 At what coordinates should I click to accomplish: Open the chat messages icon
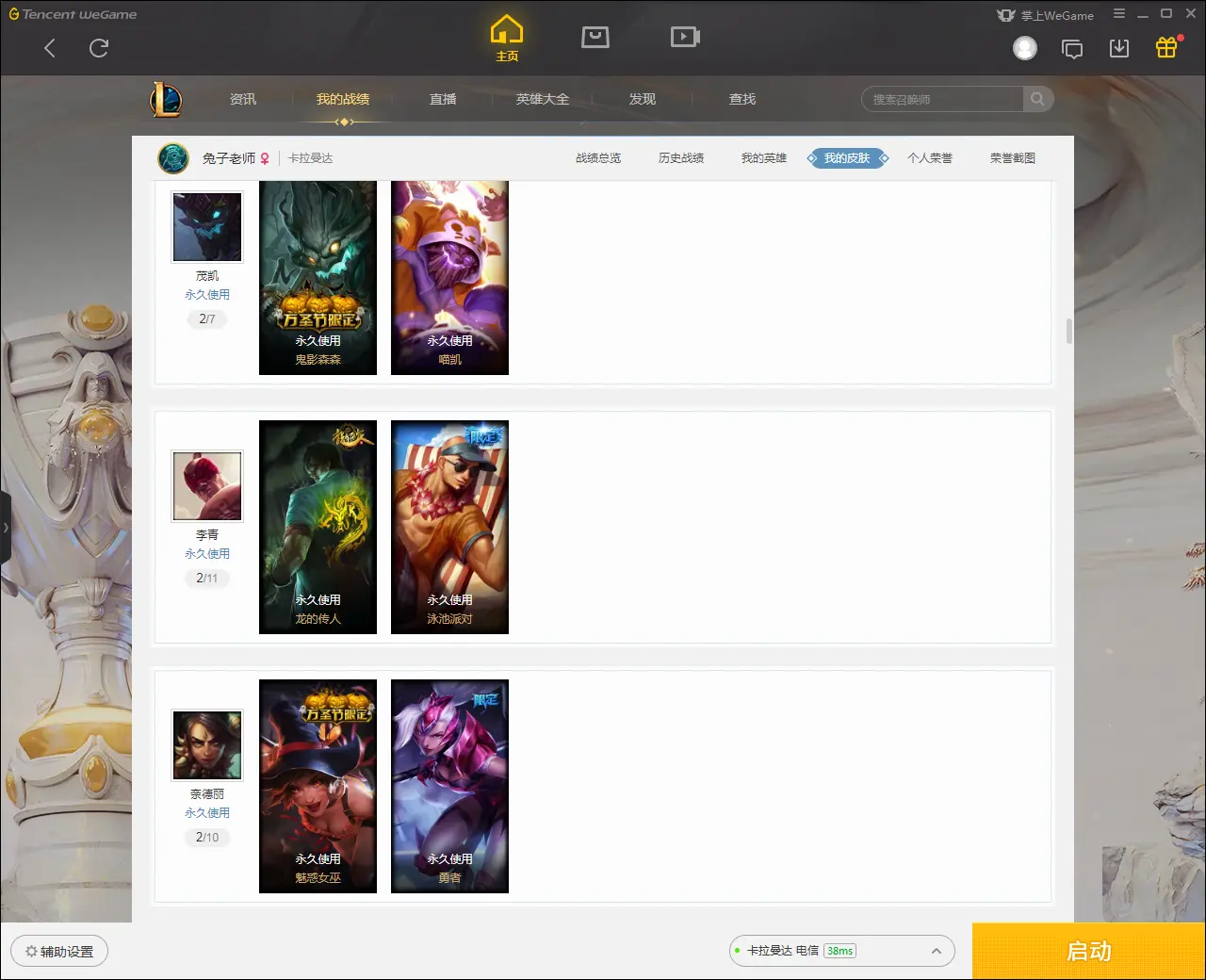pyautogui.click(x=1072, y=49)
